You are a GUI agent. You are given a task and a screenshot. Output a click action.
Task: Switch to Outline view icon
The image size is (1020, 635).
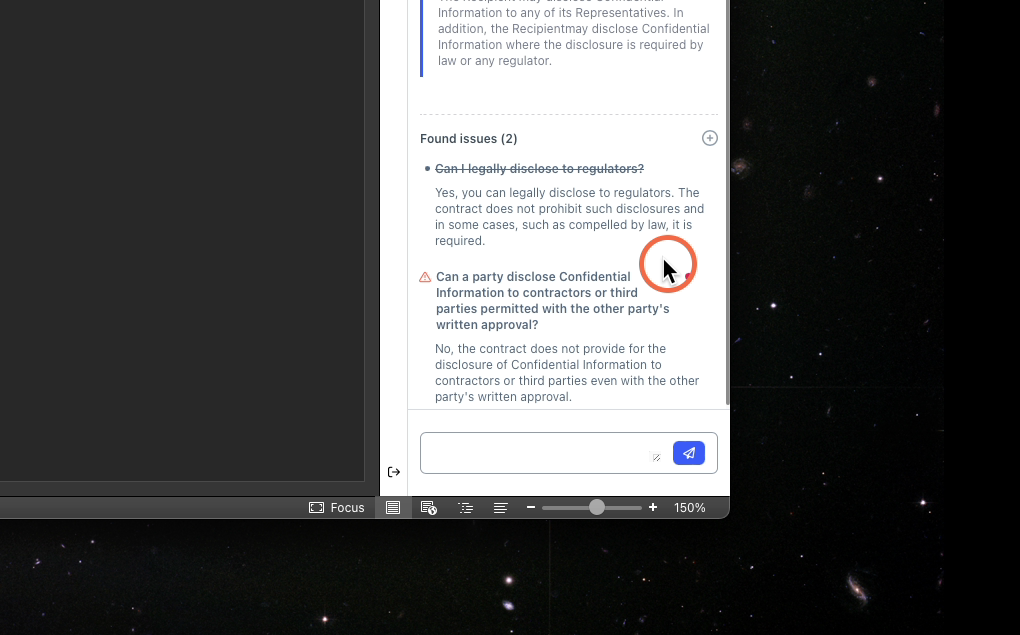[x=465, y=507]
